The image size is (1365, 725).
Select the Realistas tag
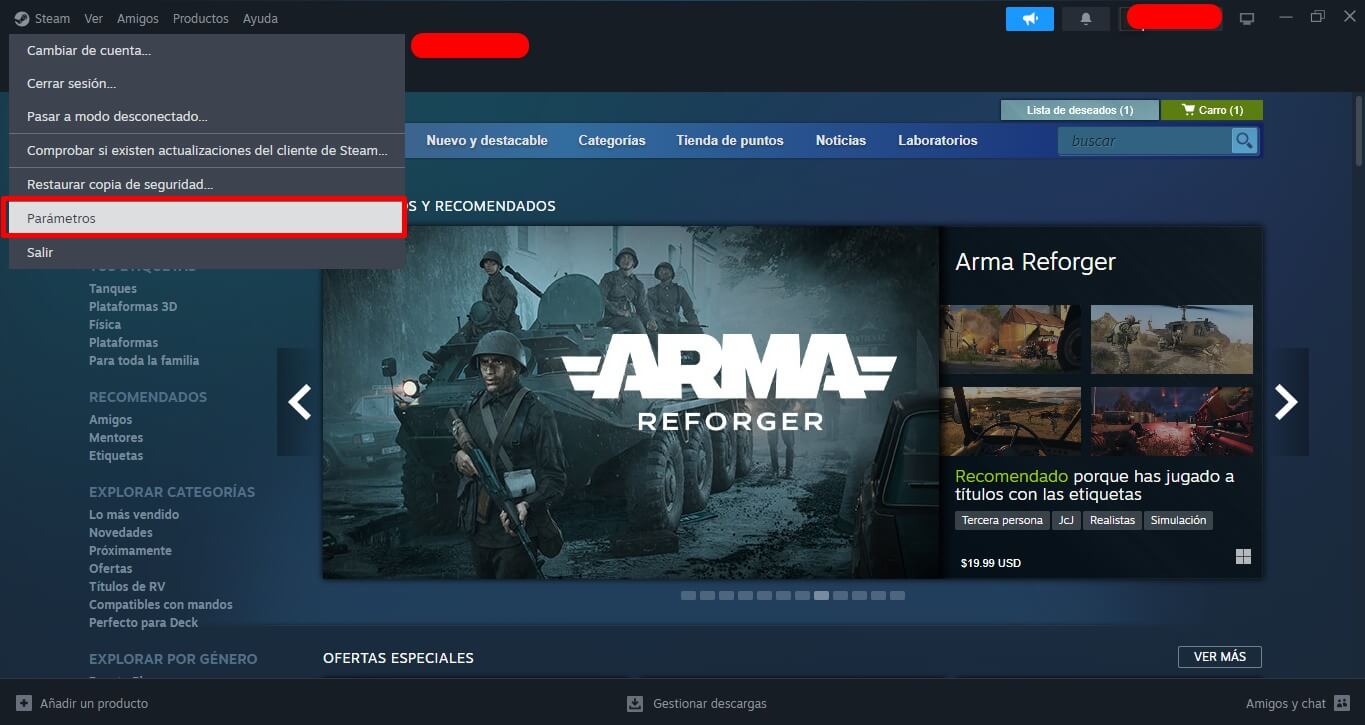(x=1112, y=520)
